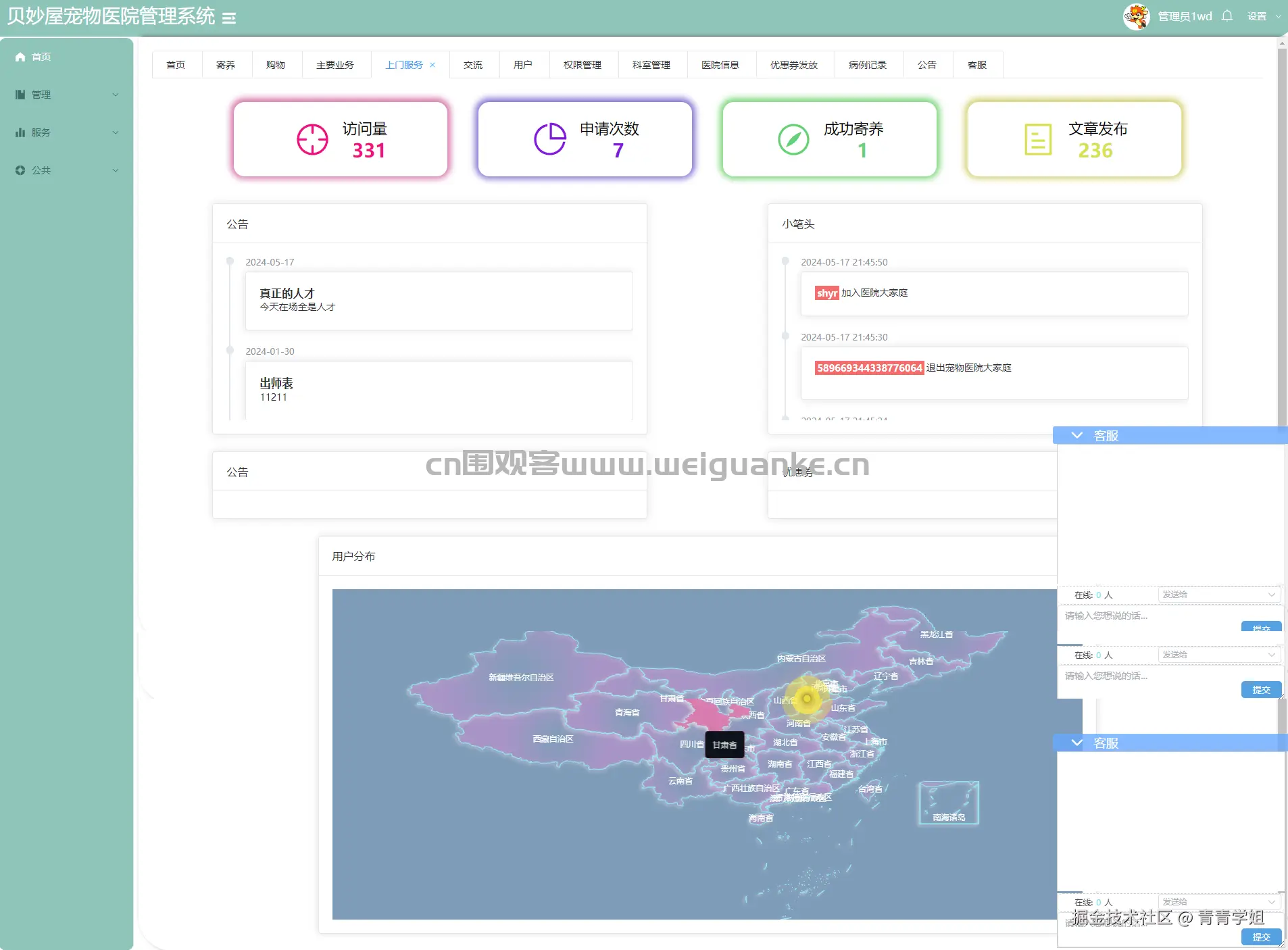Collapse the upper 客服 chat panel
The height and width of the screenshot is (950, 1288).
point(1077,436)
